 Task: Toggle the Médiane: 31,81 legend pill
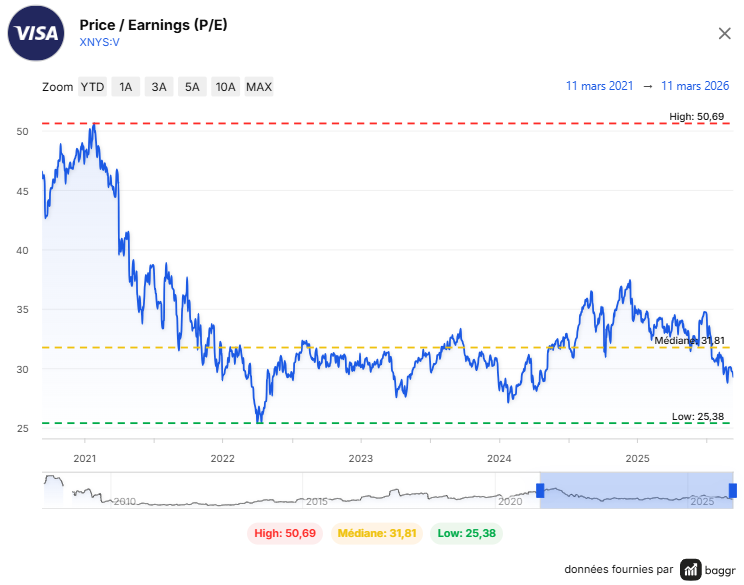click(377, 533)
